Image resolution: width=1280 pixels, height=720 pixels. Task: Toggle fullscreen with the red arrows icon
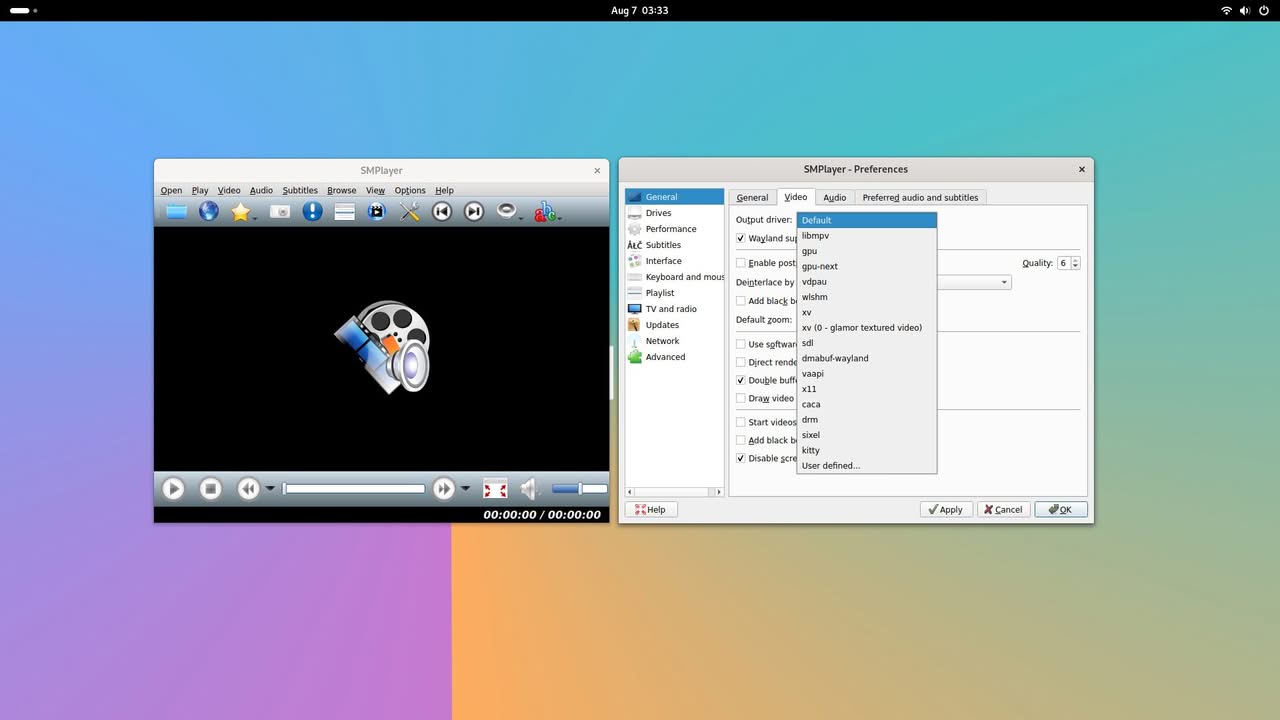tap(495, 489)
